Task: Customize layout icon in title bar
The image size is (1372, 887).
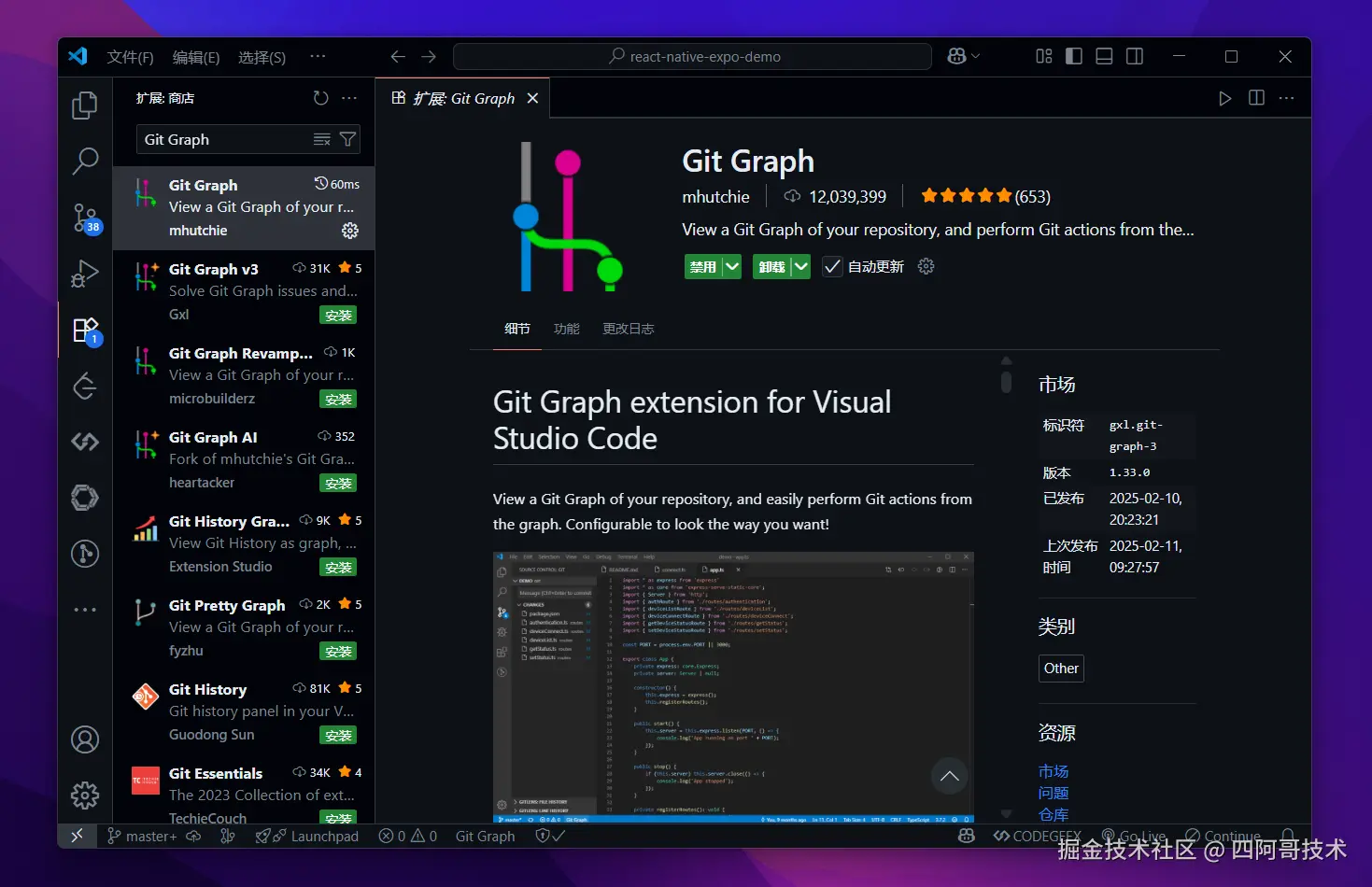Action: [1044, 57]
